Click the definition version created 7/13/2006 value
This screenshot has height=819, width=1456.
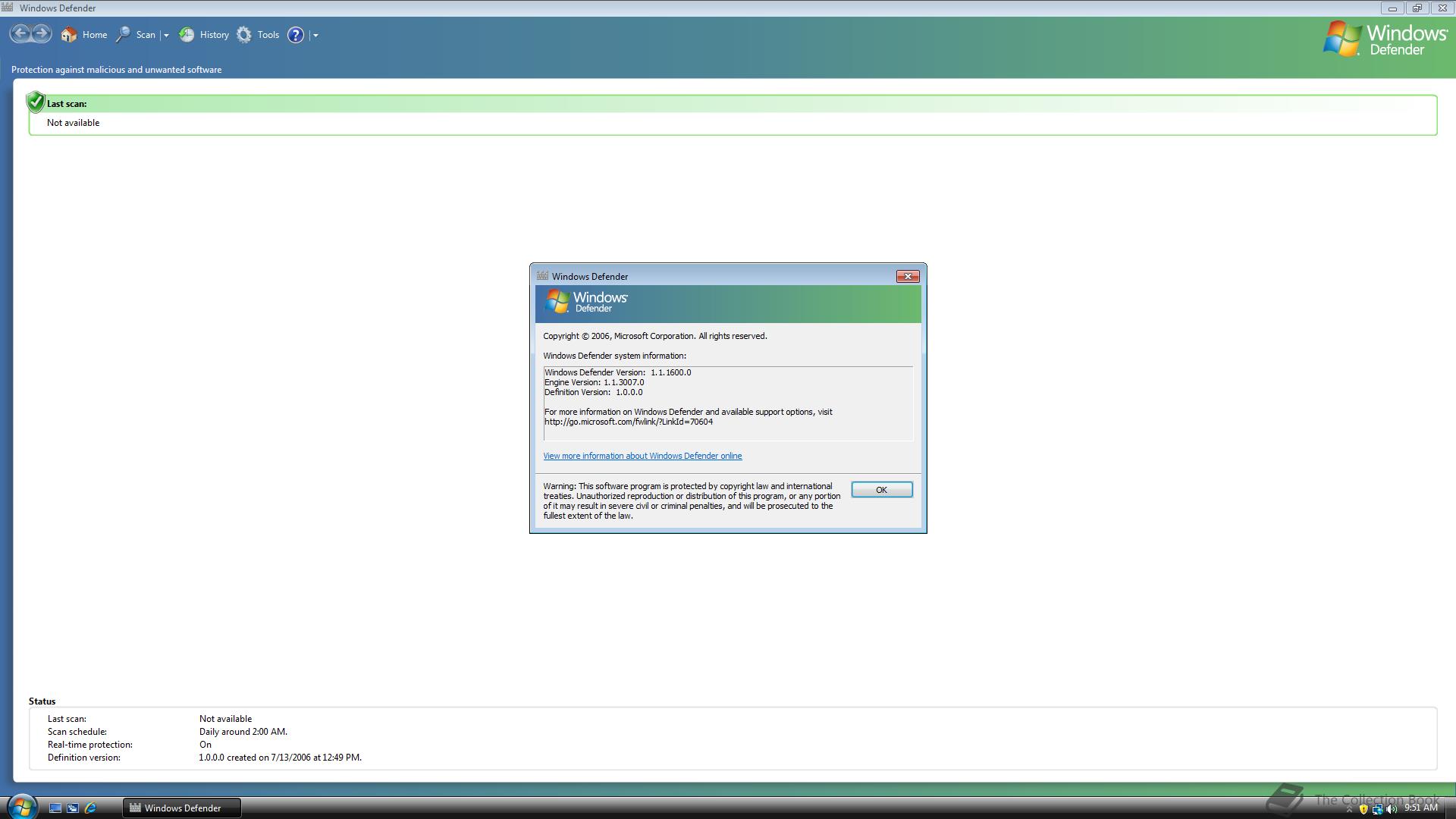coord(281,758)
